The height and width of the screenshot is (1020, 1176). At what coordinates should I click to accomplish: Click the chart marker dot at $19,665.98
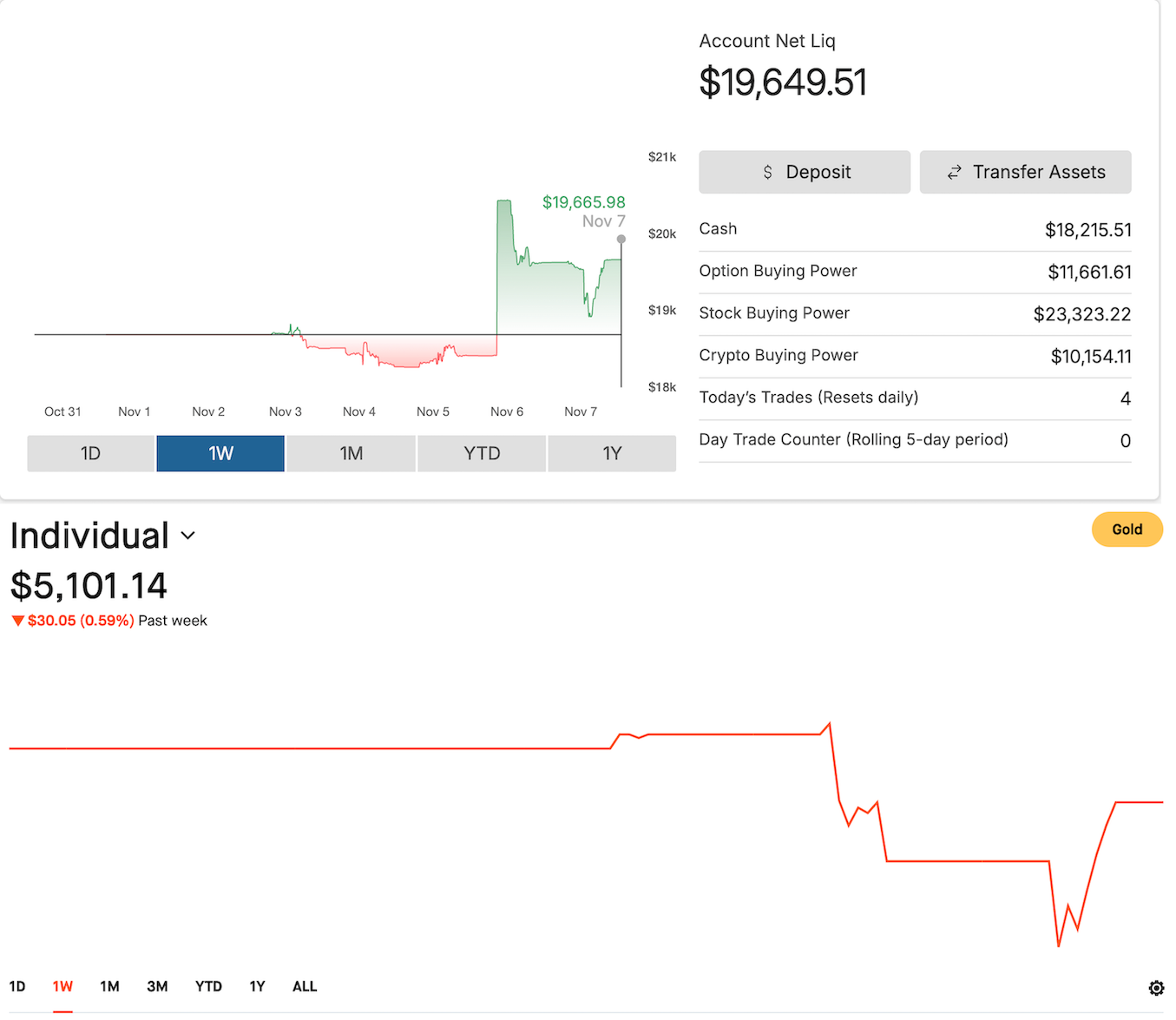click(621, 238)
